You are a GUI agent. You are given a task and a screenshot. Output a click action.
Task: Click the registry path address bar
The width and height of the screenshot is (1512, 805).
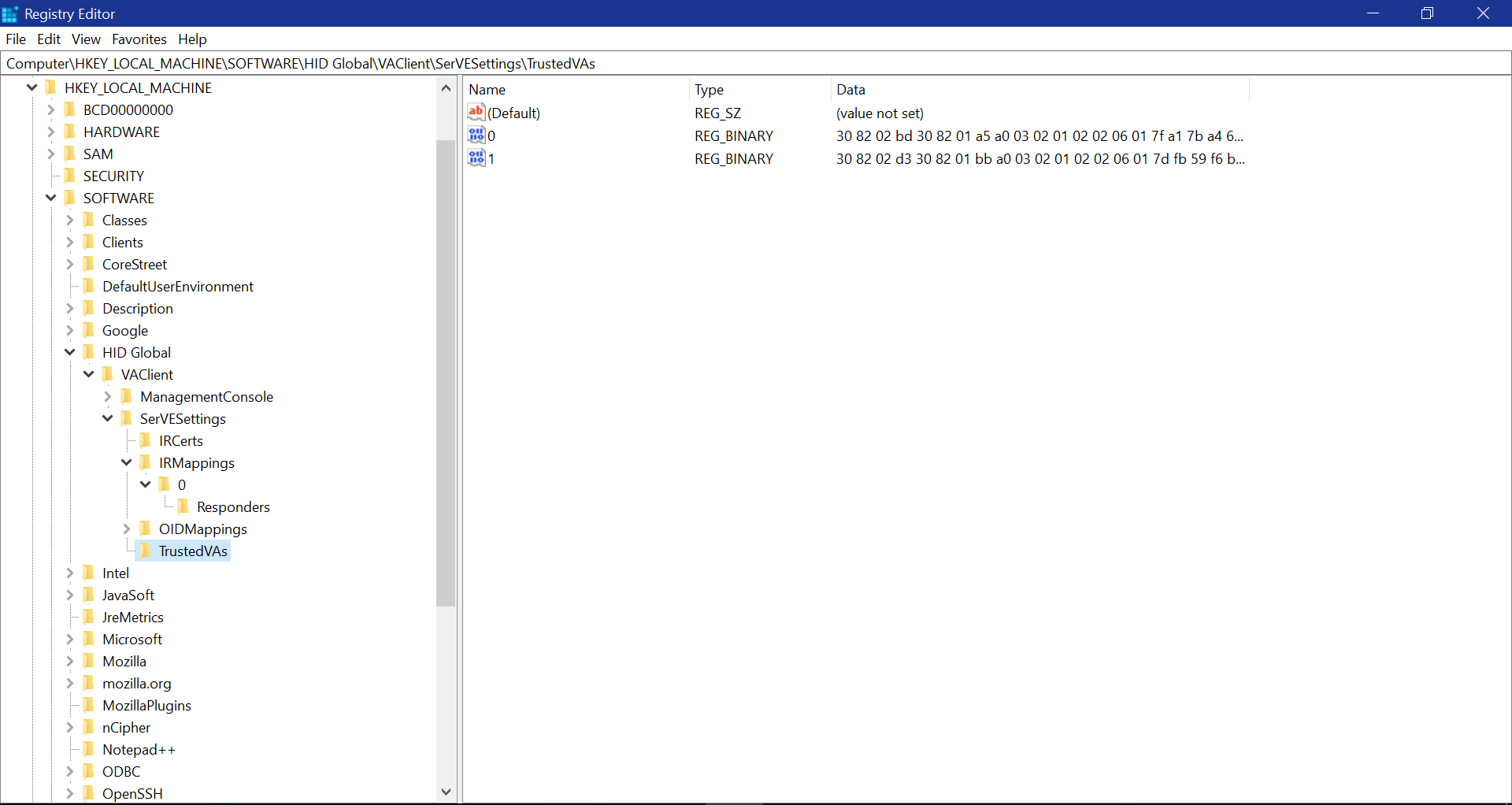756,64
